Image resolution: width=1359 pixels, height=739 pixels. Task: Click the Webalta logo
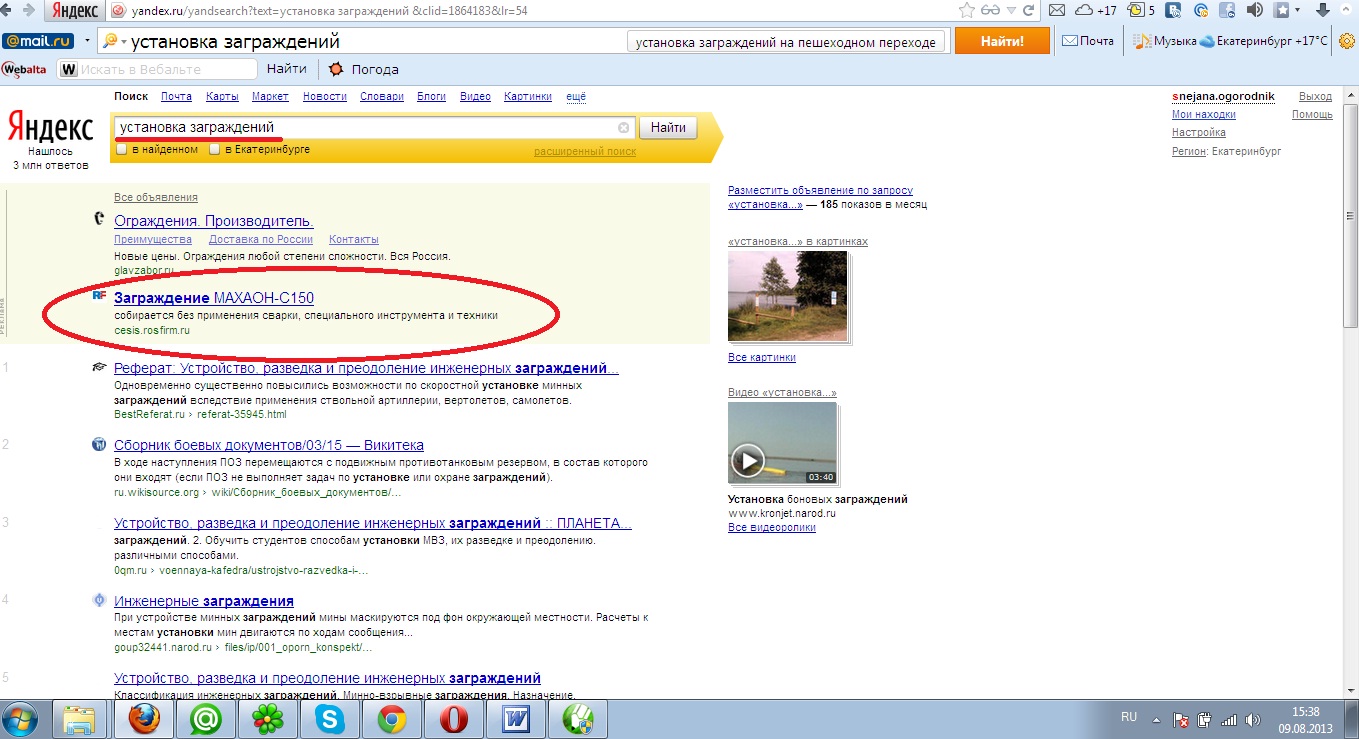(25, 69)
